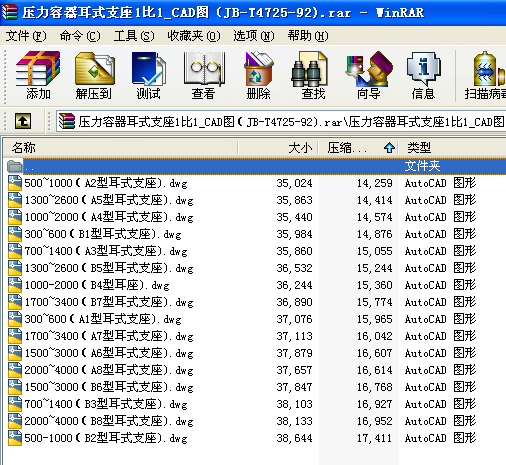Click dwg icon of 1000~2000 (A4型耳式支座)
This screenshot has height=465, width=506.
click(15, 217)
